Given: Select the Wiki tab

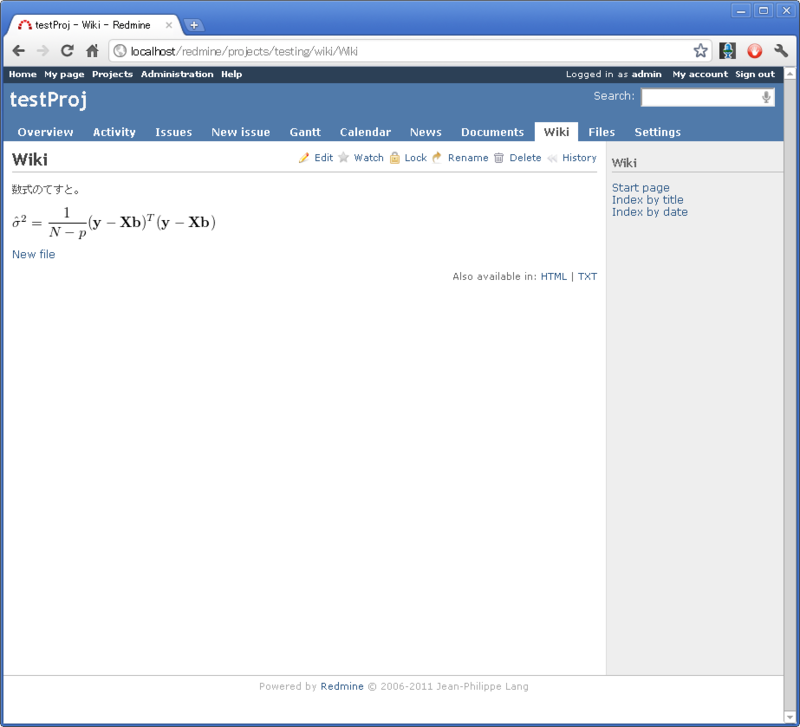Looking at the screenshot, I should point(556,132).
